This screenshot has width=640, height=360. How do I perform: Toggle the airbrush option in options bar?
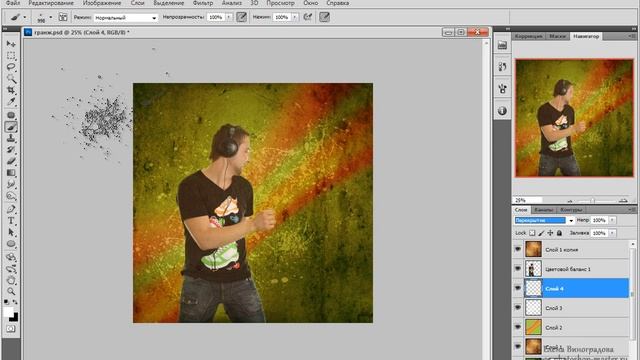click(x=308, y=17)
